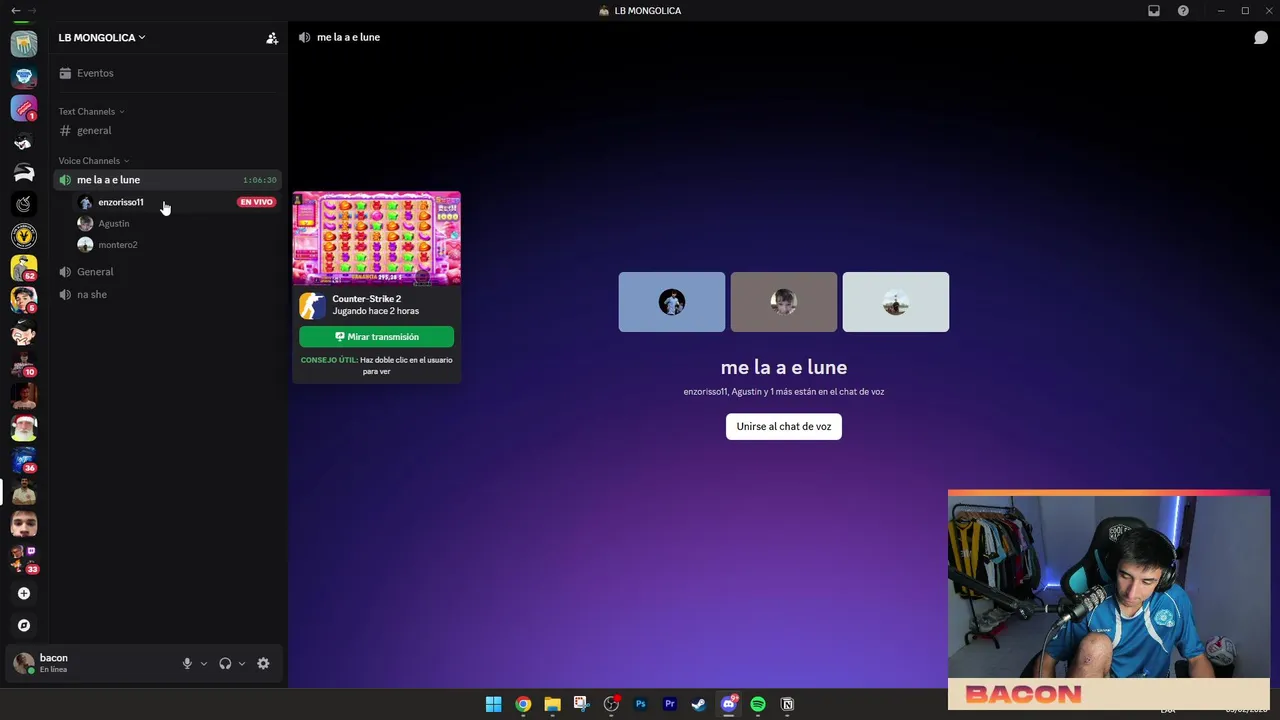This screenshot has height=720, width=1280.
Task: Open the server icon with red badge 52
Action: click(24, 268)
